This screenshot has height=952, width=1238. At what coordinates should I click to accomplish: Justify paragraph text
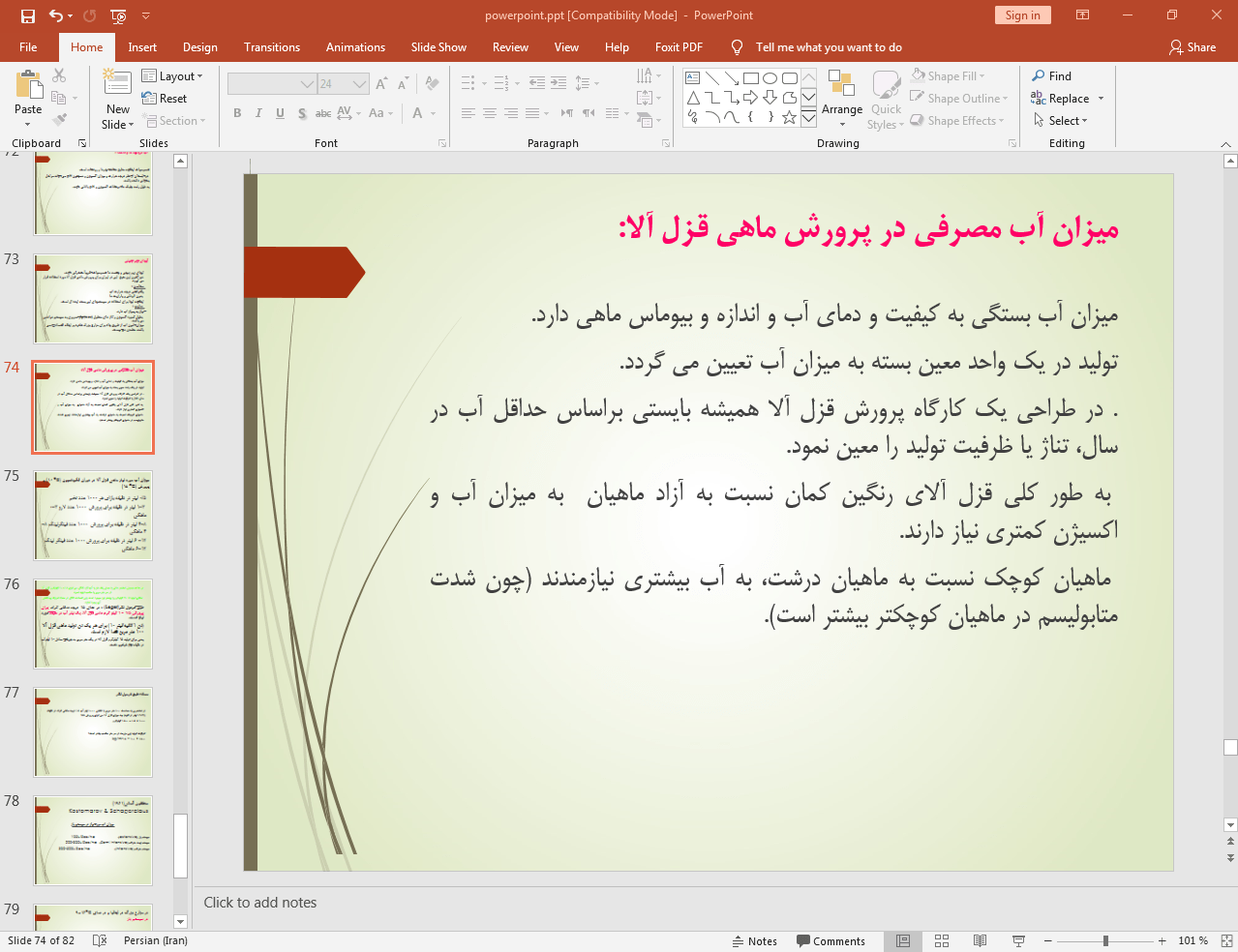532,113
